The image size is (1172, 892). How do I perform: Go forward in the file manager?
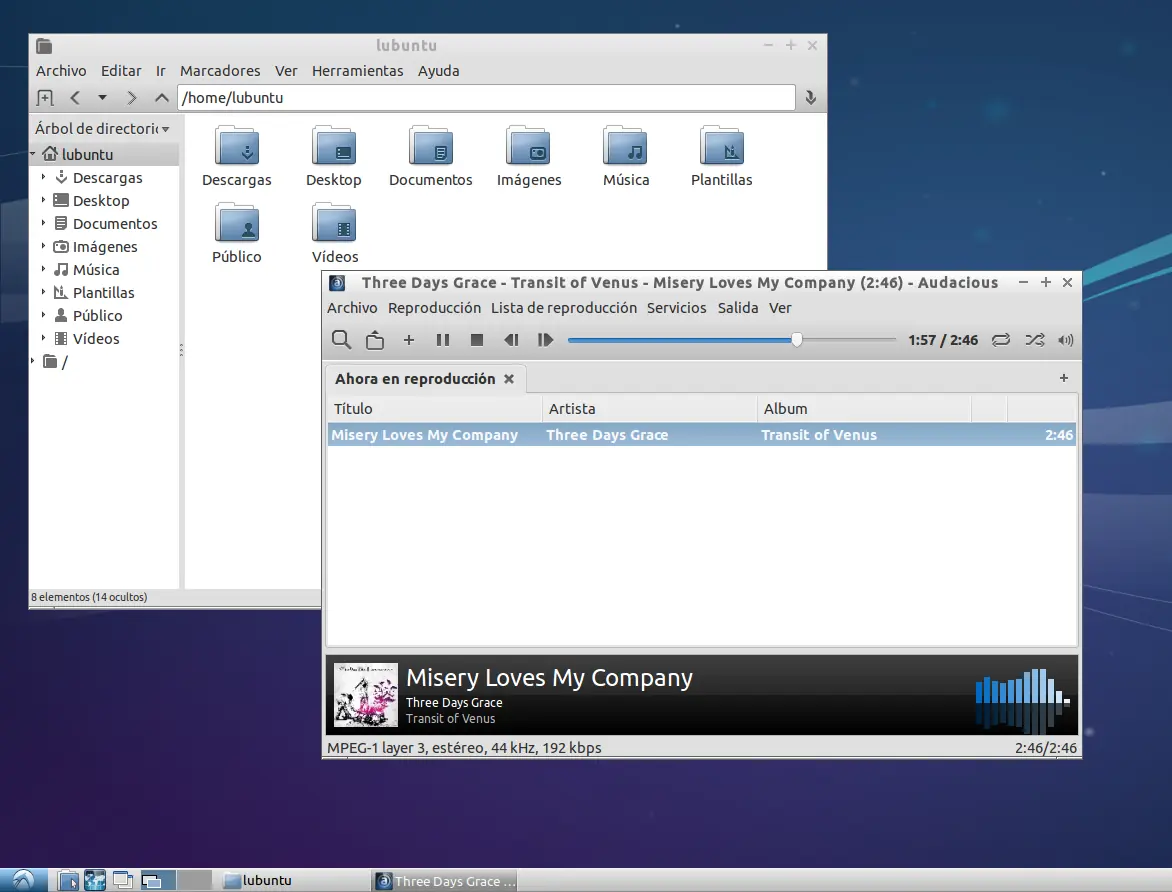[132, 98]
